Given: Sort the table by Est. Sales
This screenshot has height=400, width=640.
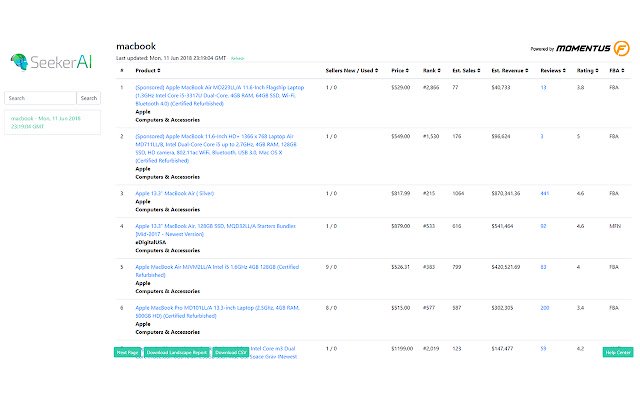Looking at the screenshot, I should point(466,71).
